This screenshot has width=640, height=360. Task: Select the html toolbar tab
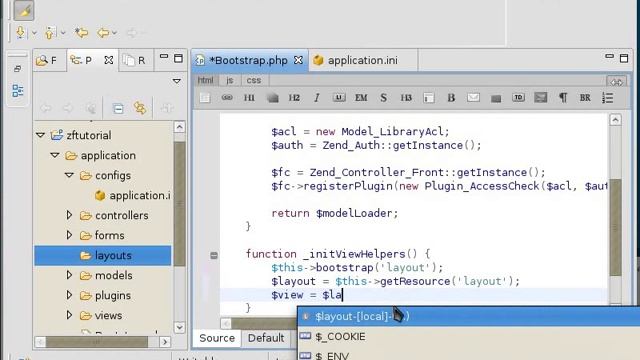pyautogui.click(x=205, y=80)
